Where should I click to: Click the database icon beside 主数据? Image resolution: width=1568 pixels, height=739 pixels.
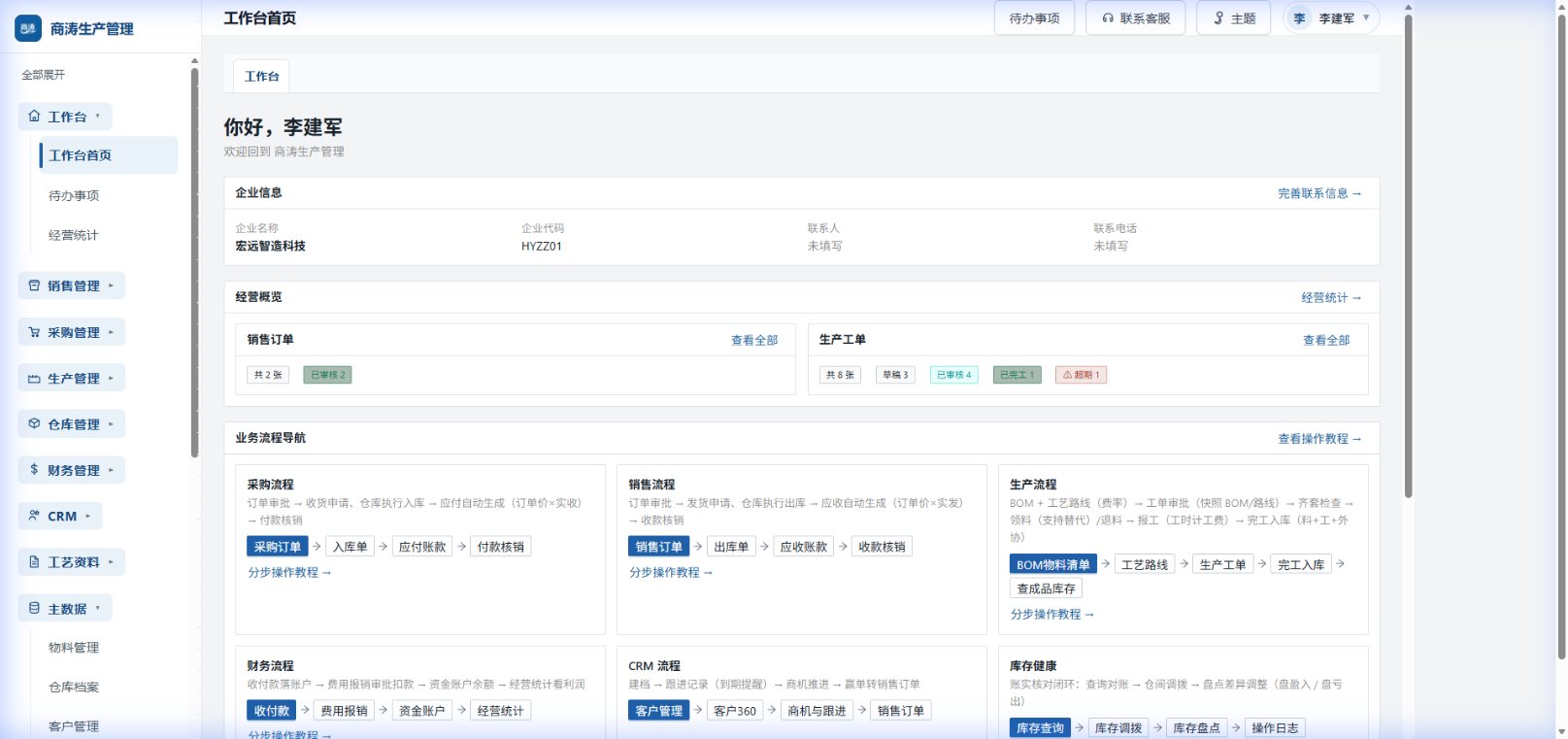[x=34, y=609]
